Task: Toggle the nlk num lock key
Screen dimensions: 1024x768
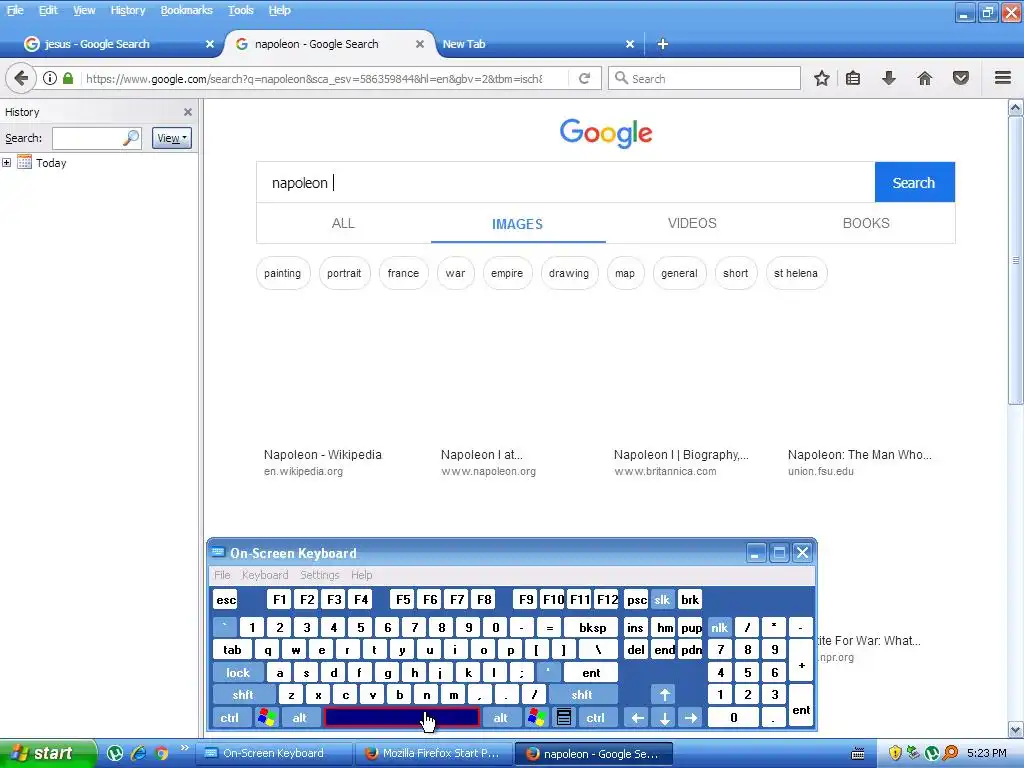Action: [720, 628]
